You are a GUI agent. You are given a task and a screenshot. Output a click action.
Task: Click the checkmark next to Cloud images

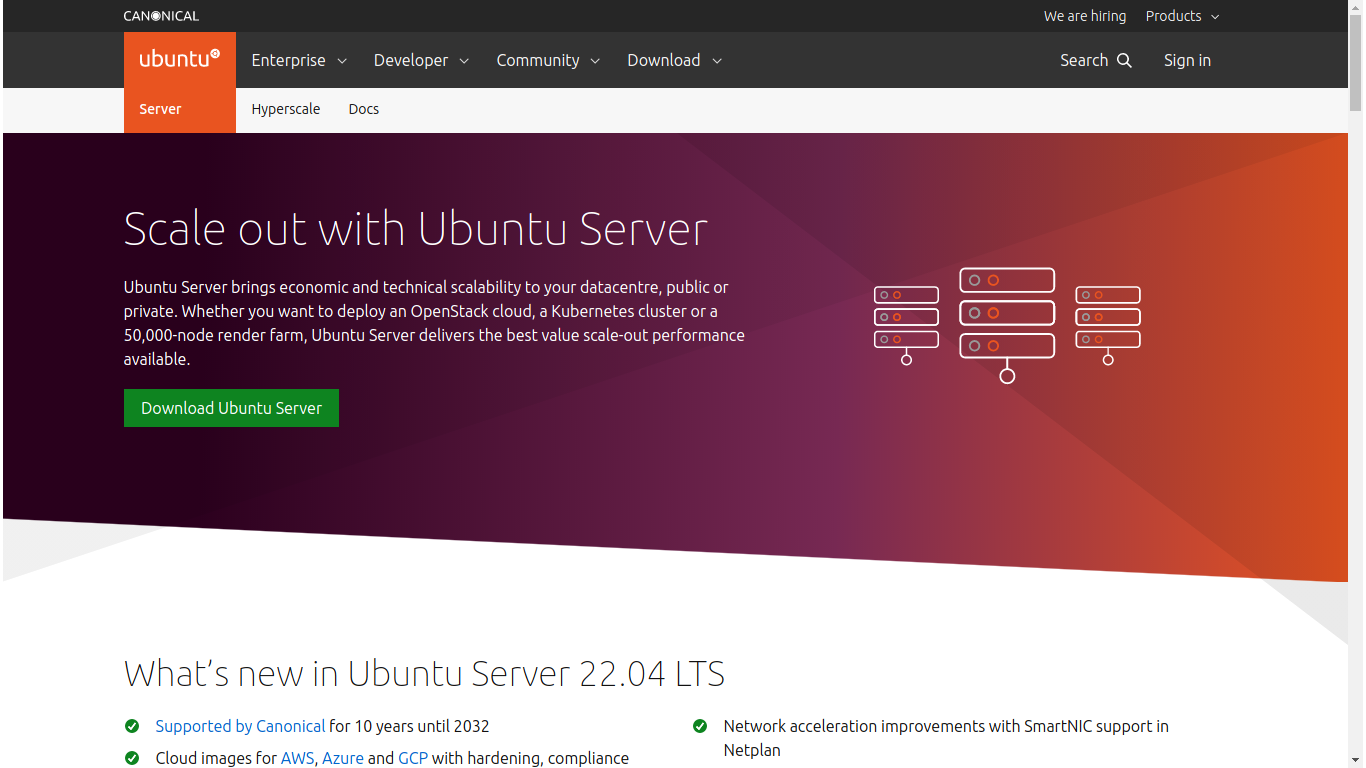click(x=132, y=758)
